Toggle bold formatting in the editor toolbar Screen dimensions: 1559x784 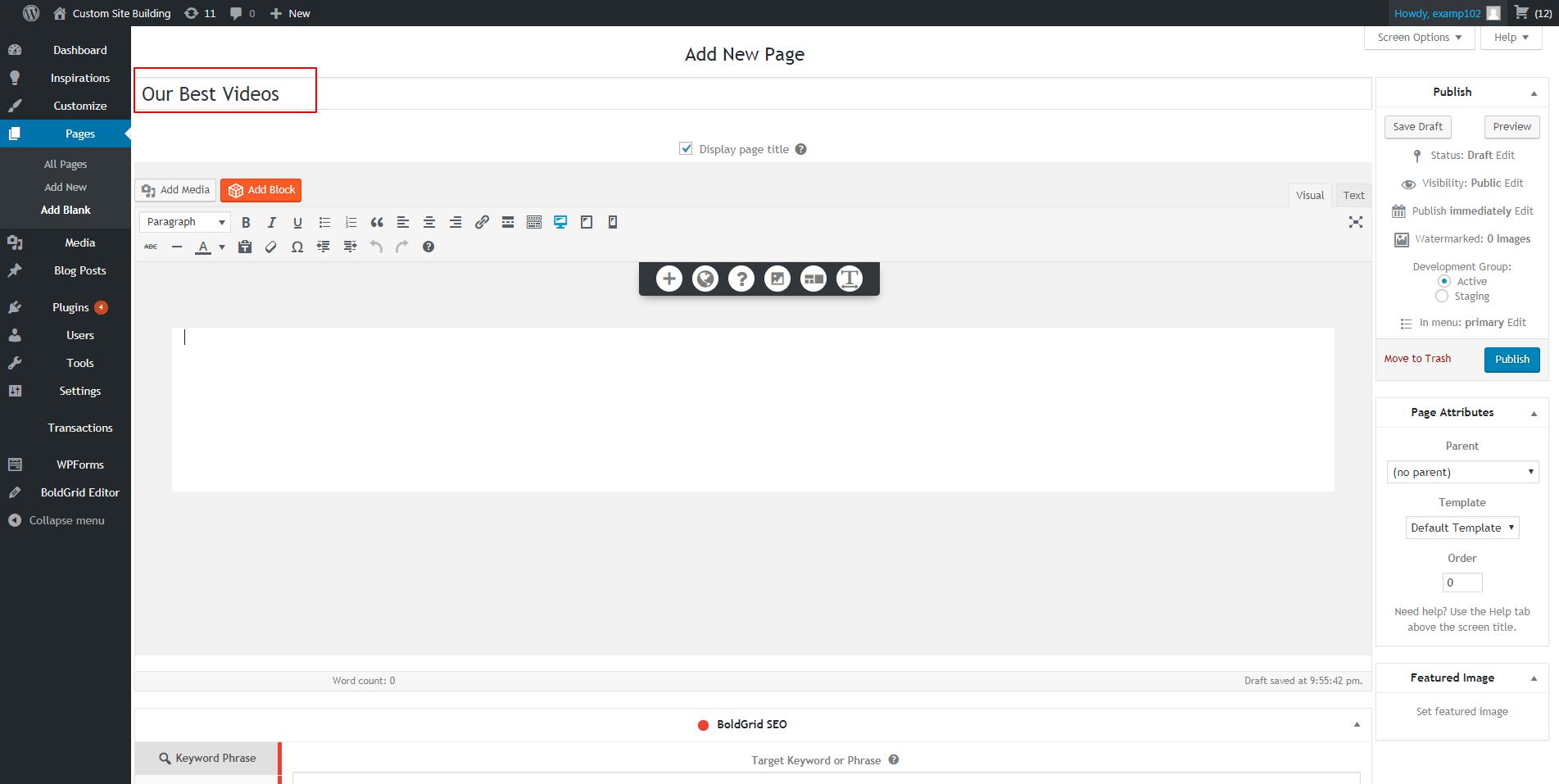(246, 222)
